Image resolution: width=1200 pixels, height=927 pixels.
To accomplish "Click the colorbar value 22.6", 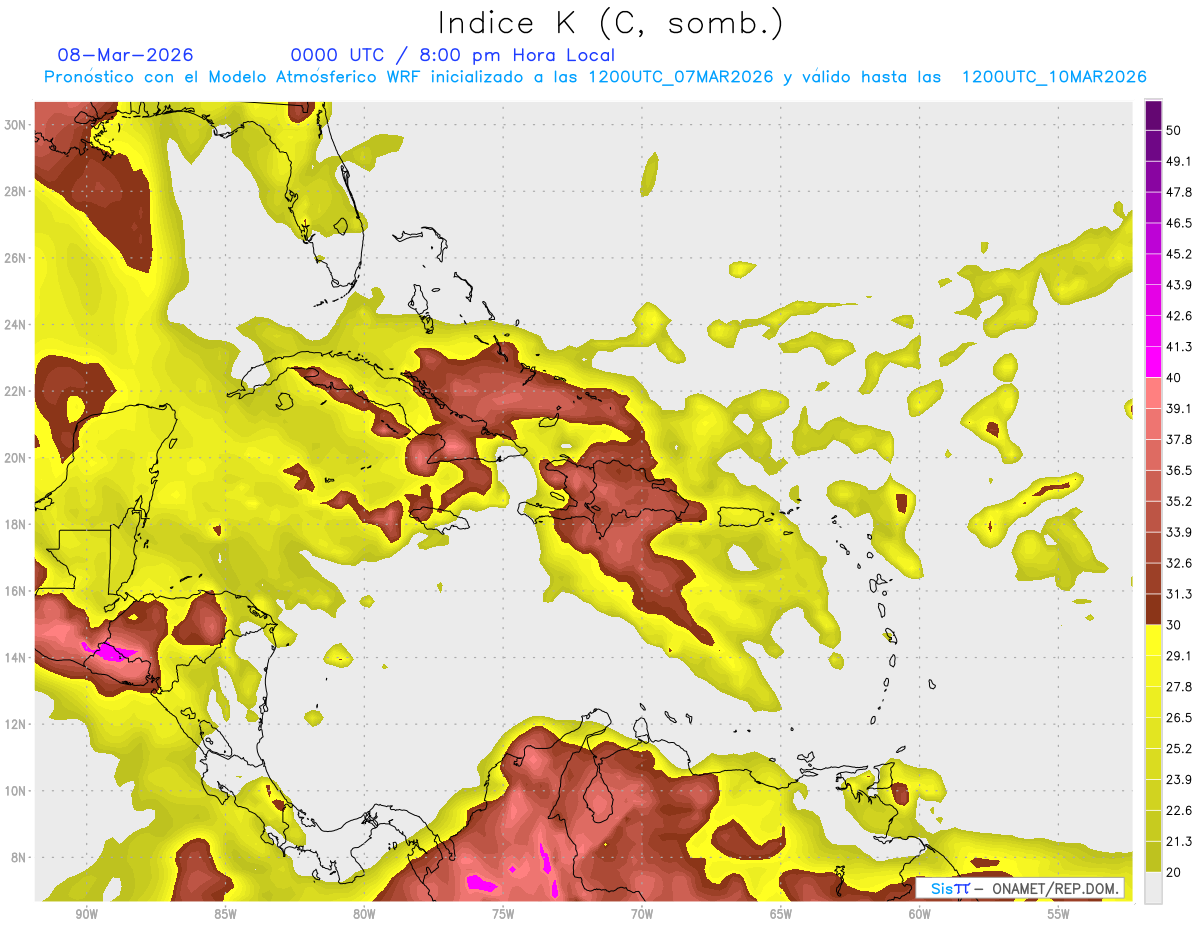I will (1179, 811).
